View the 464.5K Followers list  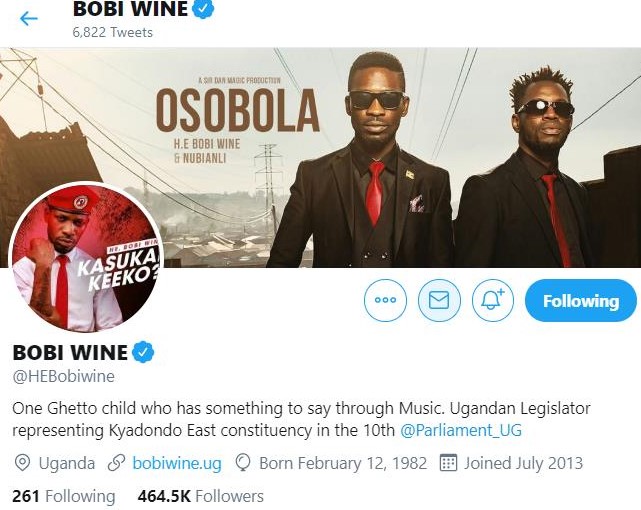(201, 496)
